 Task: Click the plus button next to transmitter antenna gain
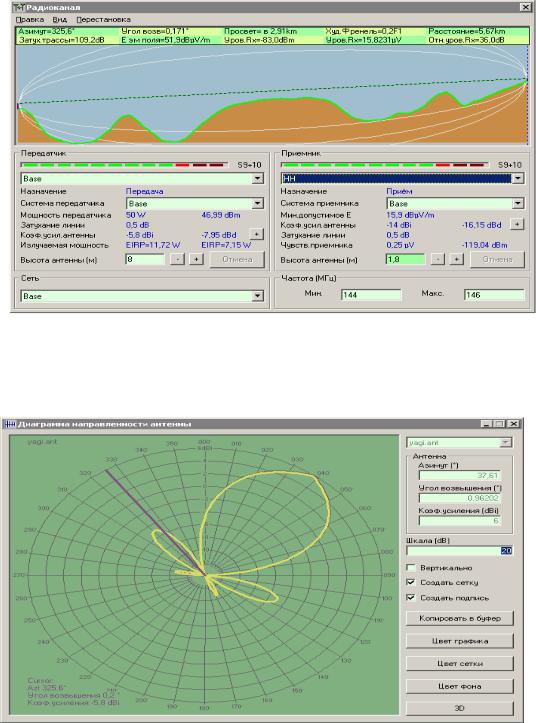coord(256,234)
